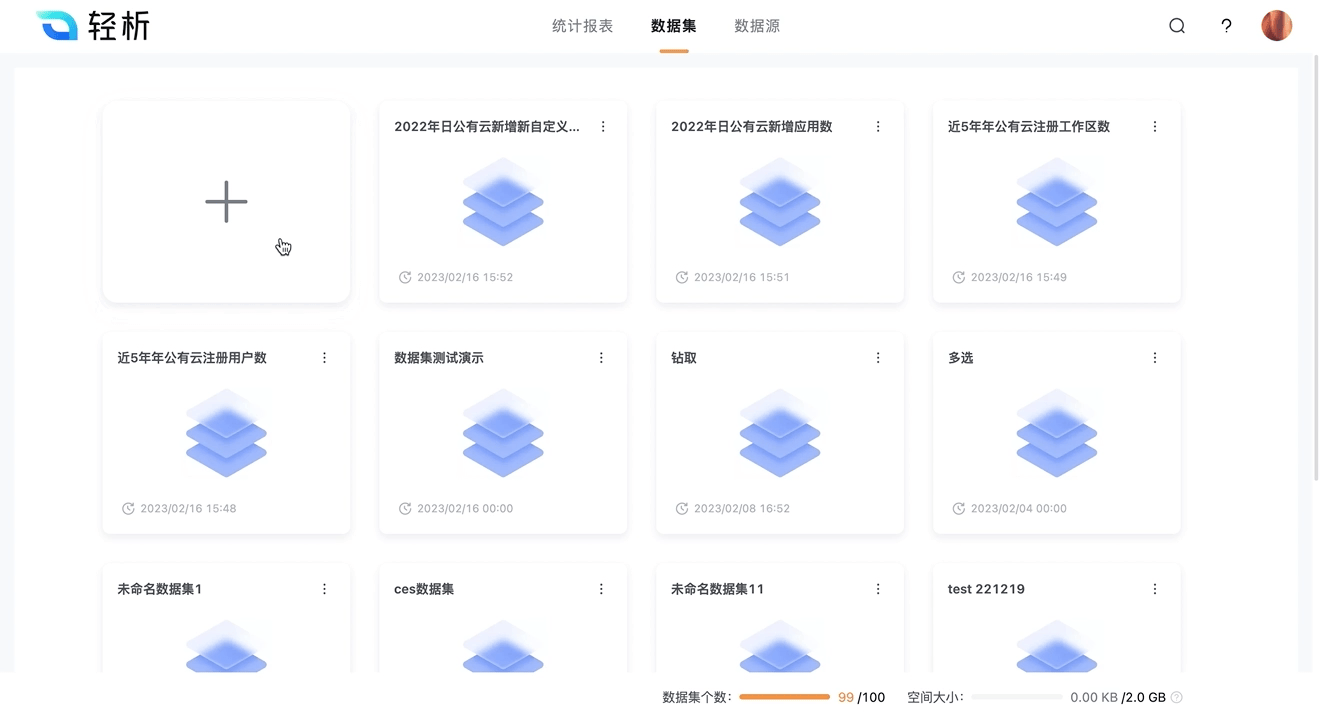Viewport: 1320px width, 720px height.
Task: Open more options for test 221219 card
Action: 1155,590
